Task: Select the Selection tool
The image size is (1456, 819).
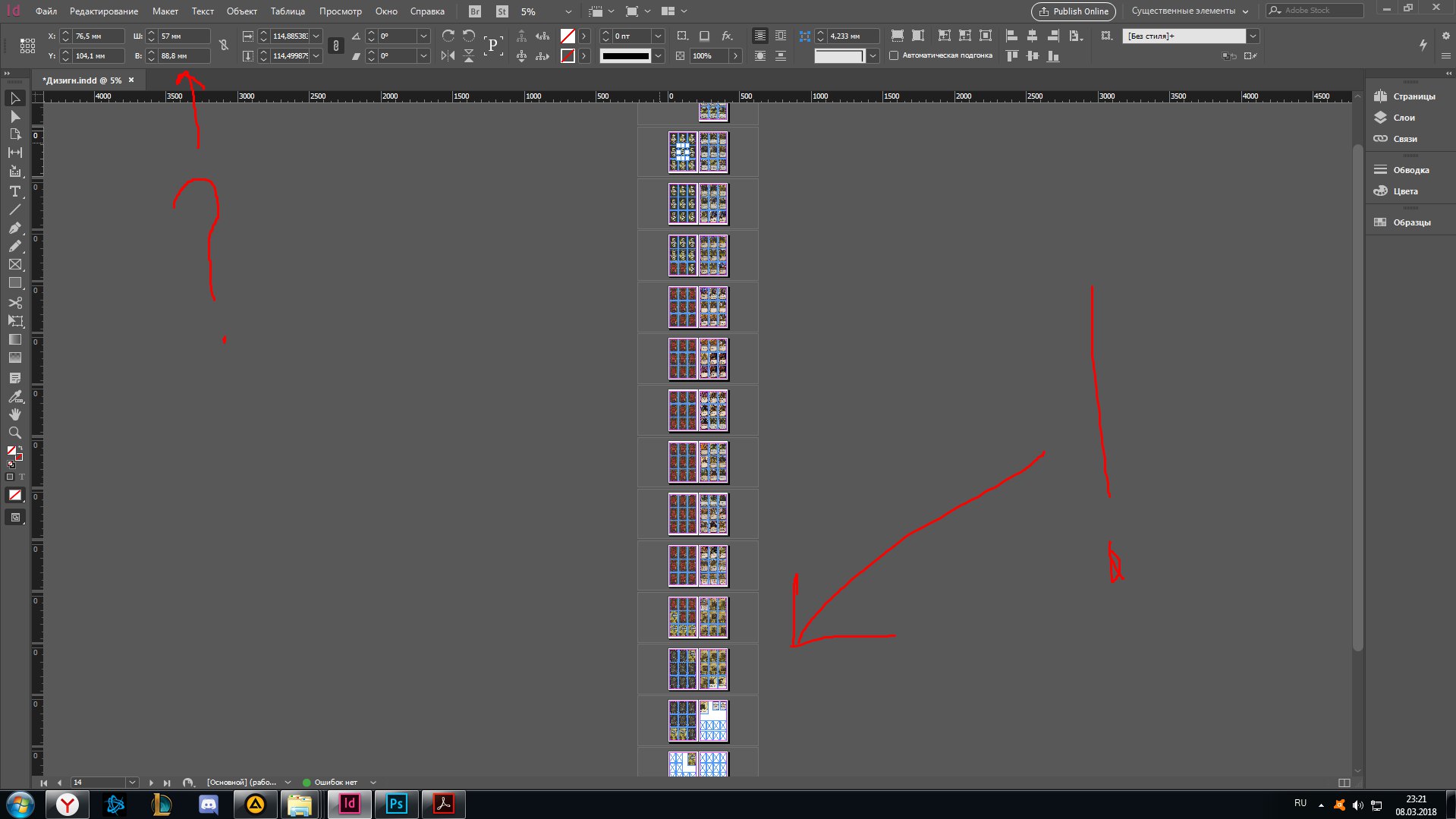Action: [x=14, y=98]
